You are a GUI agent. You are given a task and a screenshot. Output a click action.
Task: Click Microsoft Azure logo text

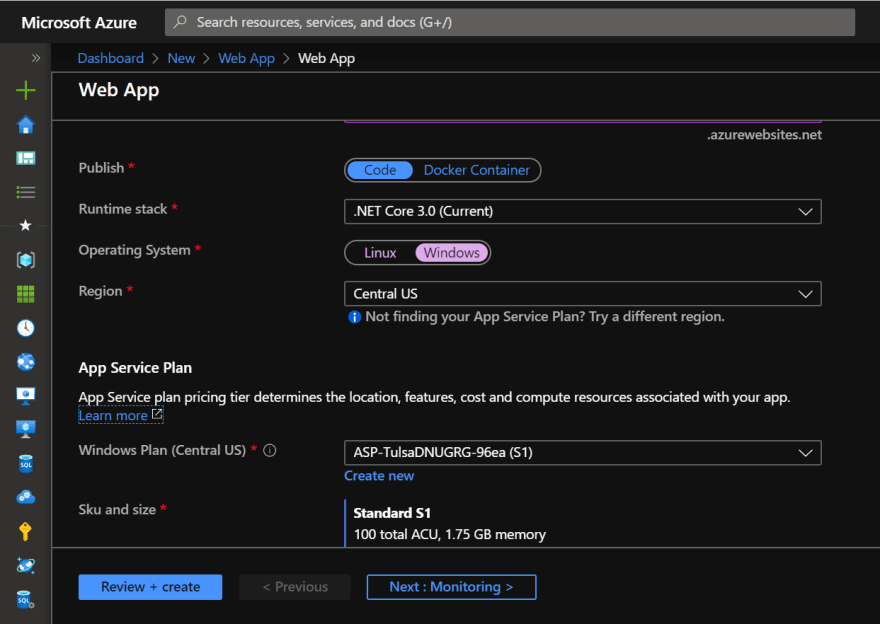pos(79,22)
